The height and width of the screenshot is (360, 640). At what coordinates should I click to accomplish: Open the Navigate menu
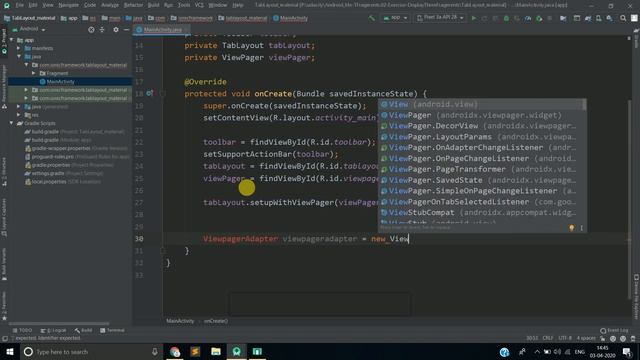(68, 5)
